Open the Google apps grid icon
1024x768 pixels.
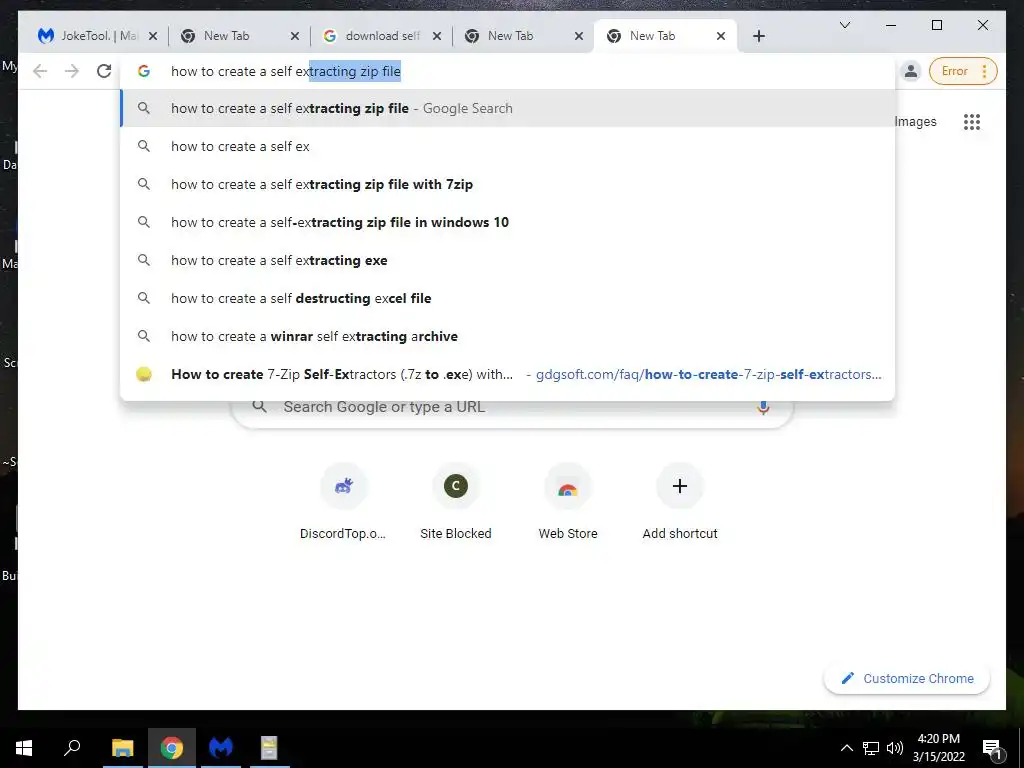pyautogui.click(x=972, y=121)
